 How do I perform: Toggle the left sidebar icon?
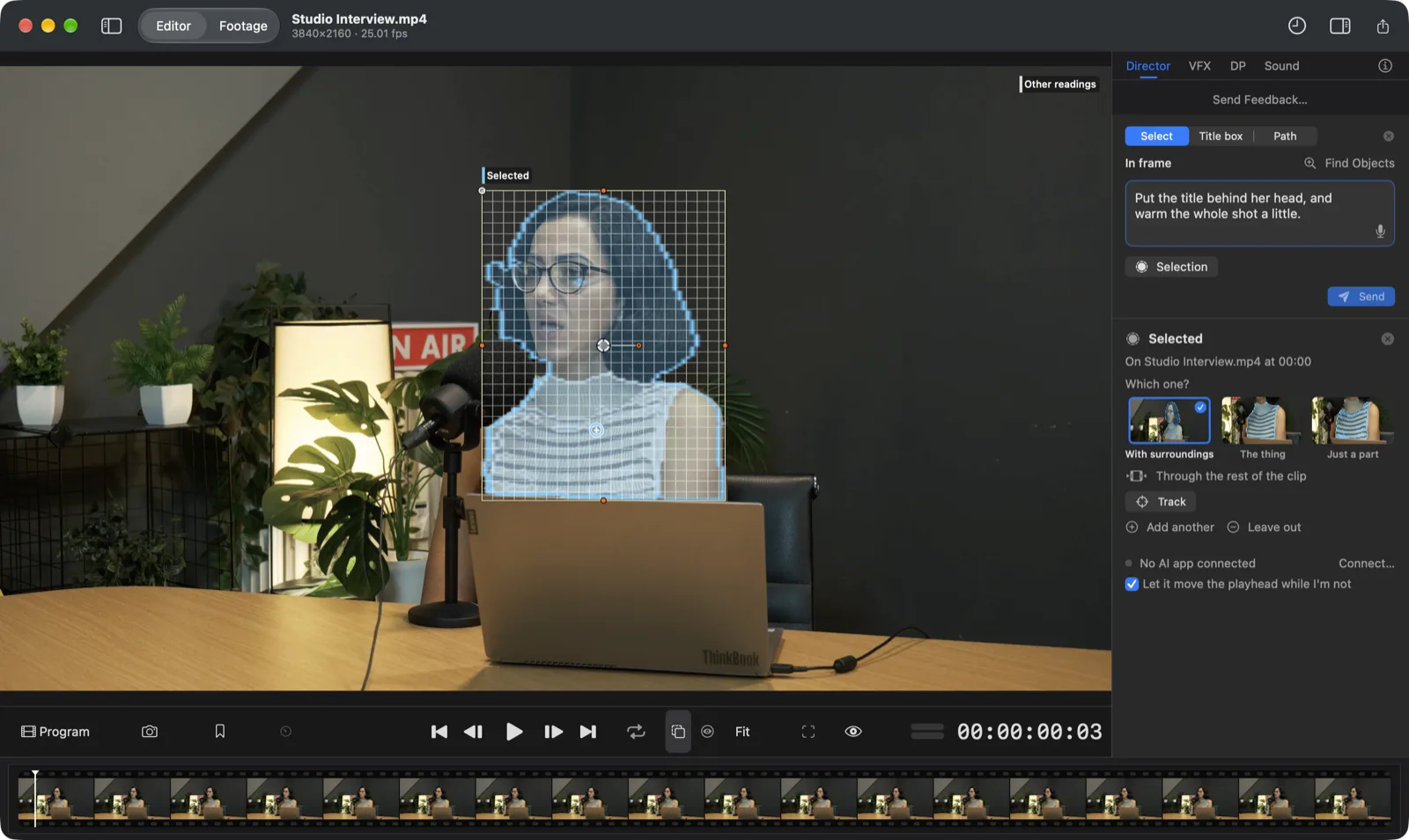click(111, 26)
